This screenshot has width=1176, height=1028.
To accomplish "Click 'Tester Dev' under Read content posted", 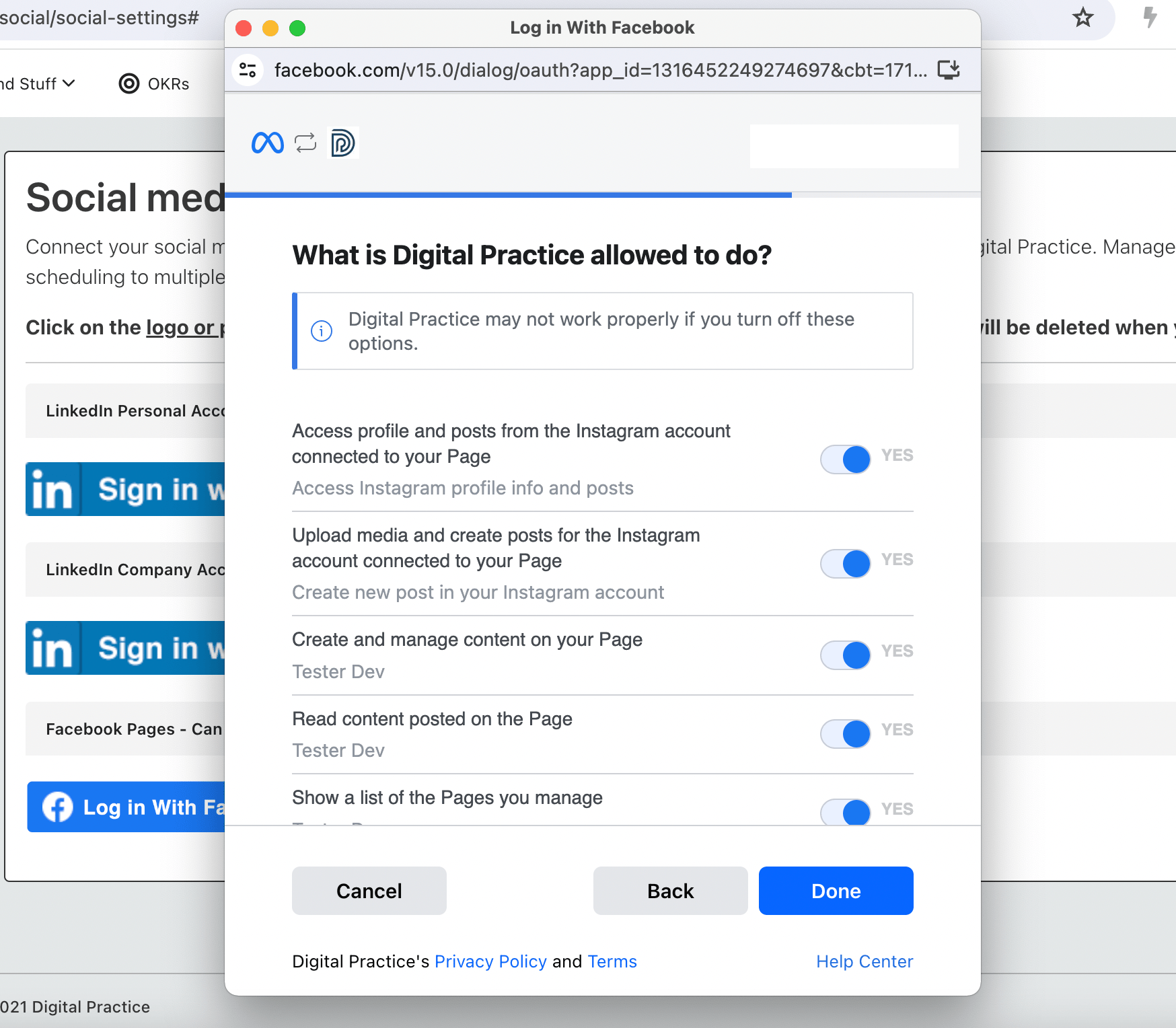I will coord(338,750).
